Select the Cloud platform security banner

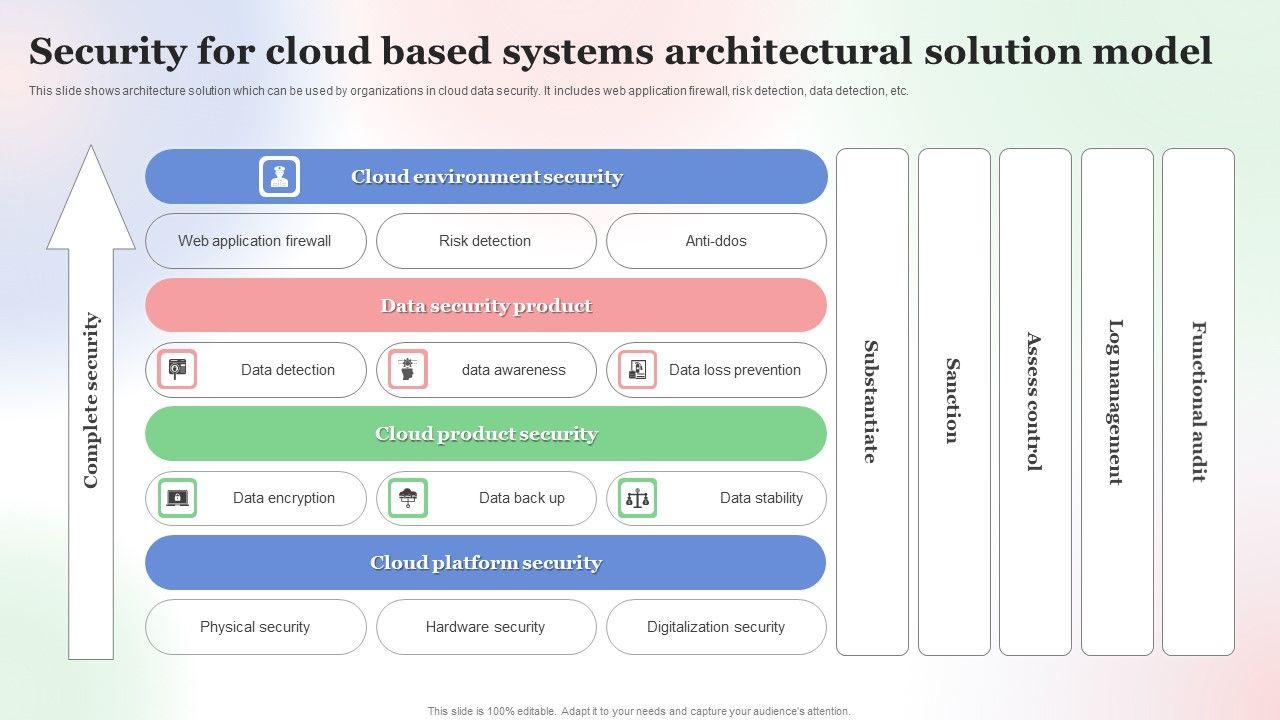click(x=485, y=563)
